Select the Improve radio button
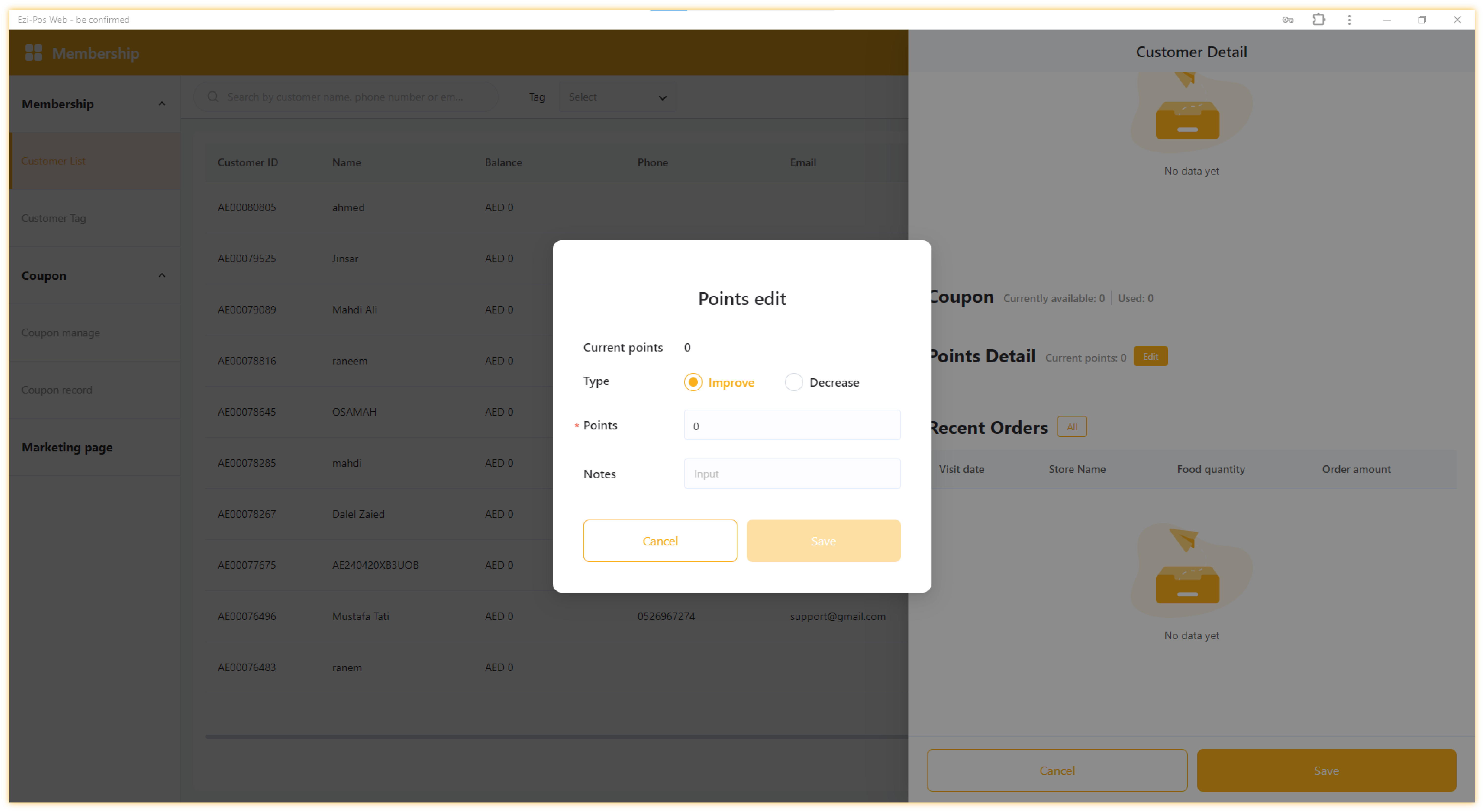 tap(693, 382)
